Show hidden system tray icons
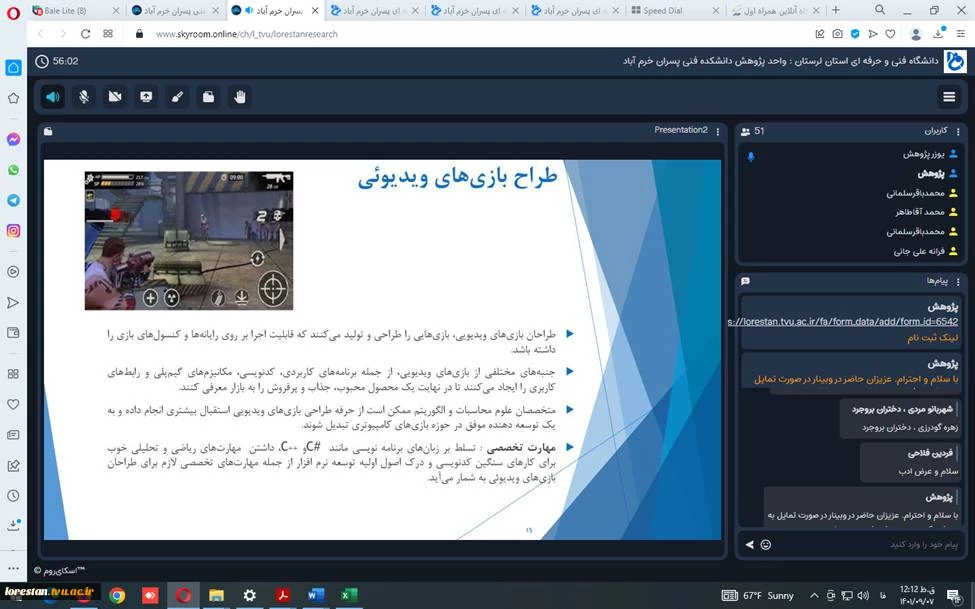This screenshot has height=609, width=975. click(x=814, y=595)
